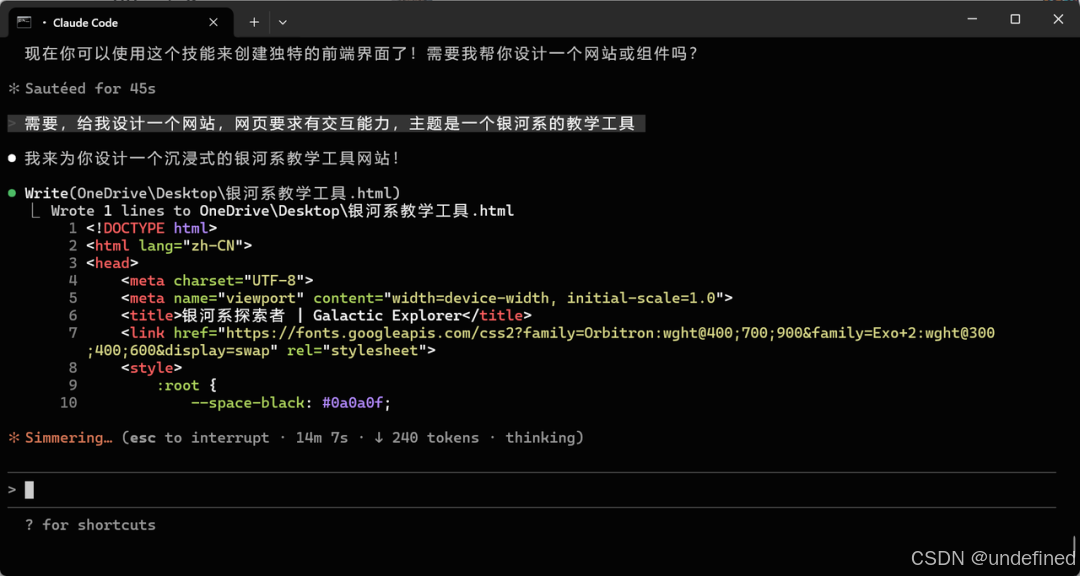1080x576 pixels.
Task: Click the Write(OneDrive\Desktop\...) tool line
Action: 213,193
